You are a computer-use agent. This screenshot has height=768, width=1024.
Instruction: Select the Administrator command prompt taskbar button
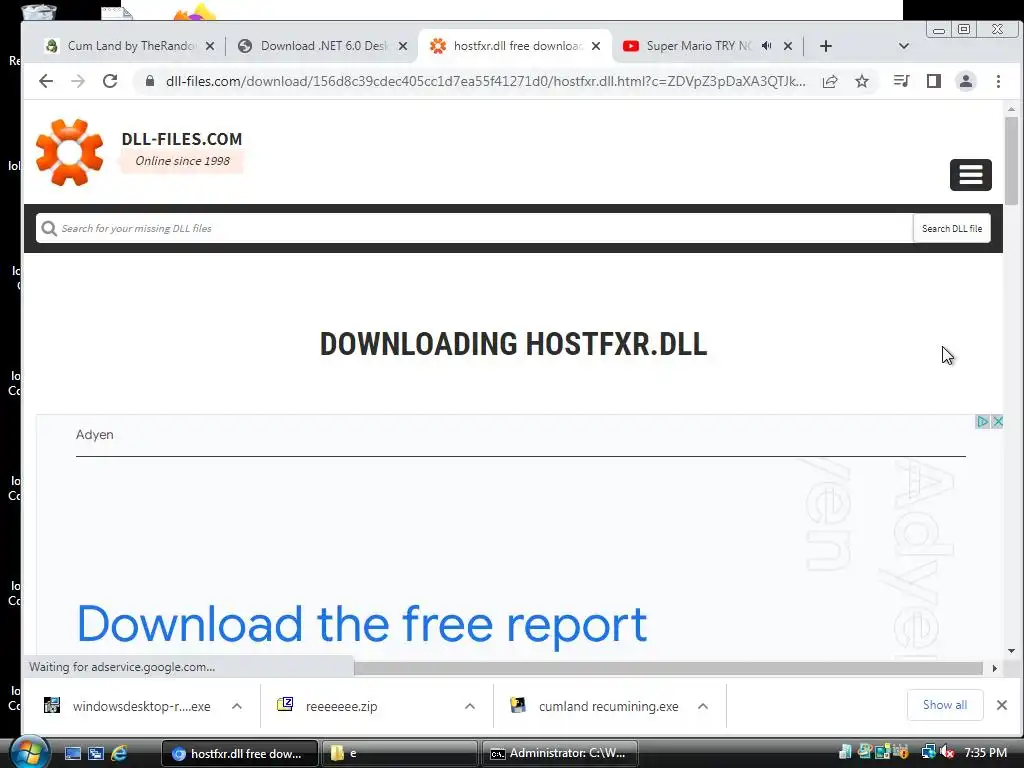pyautogui.click(x=560, y=753)
